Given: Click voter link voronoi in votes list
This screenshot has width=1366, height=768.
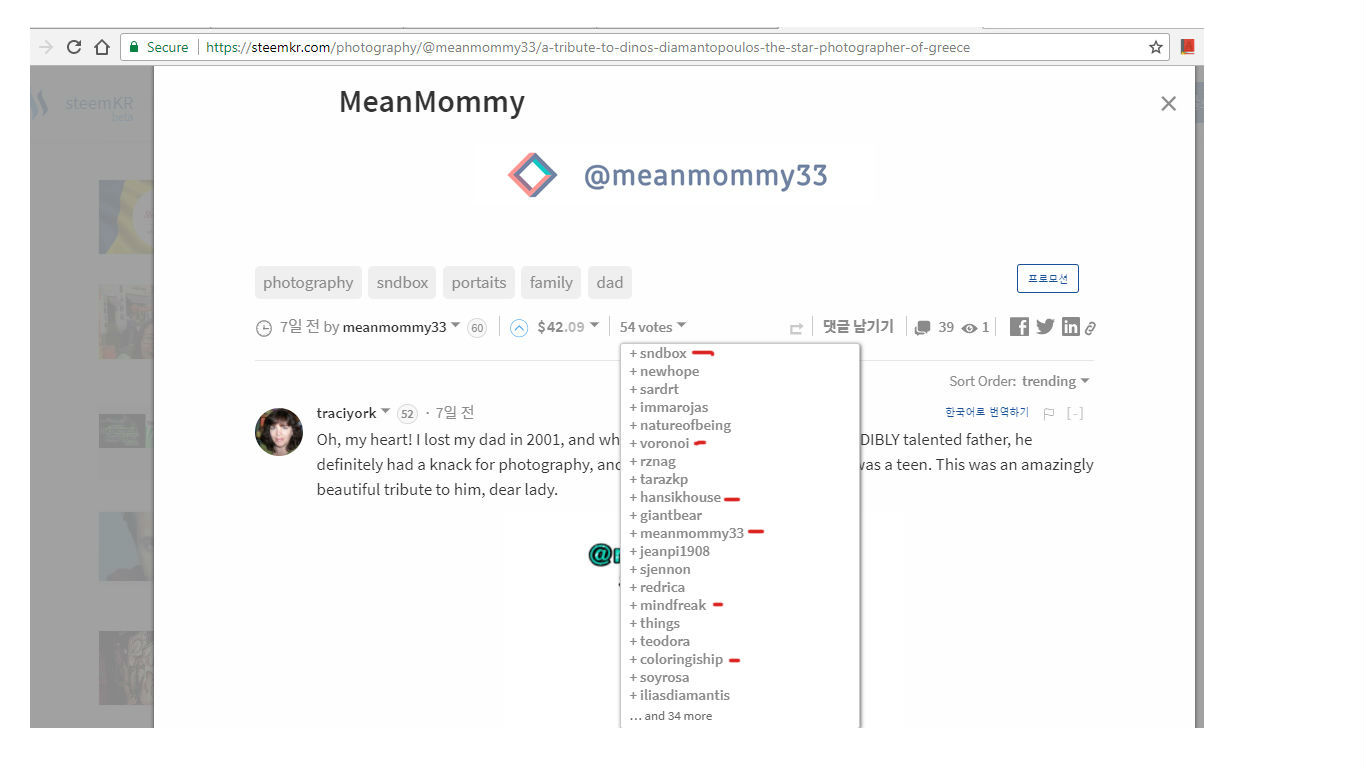Looking at the screenshot, I should click(x=663, y=443).
